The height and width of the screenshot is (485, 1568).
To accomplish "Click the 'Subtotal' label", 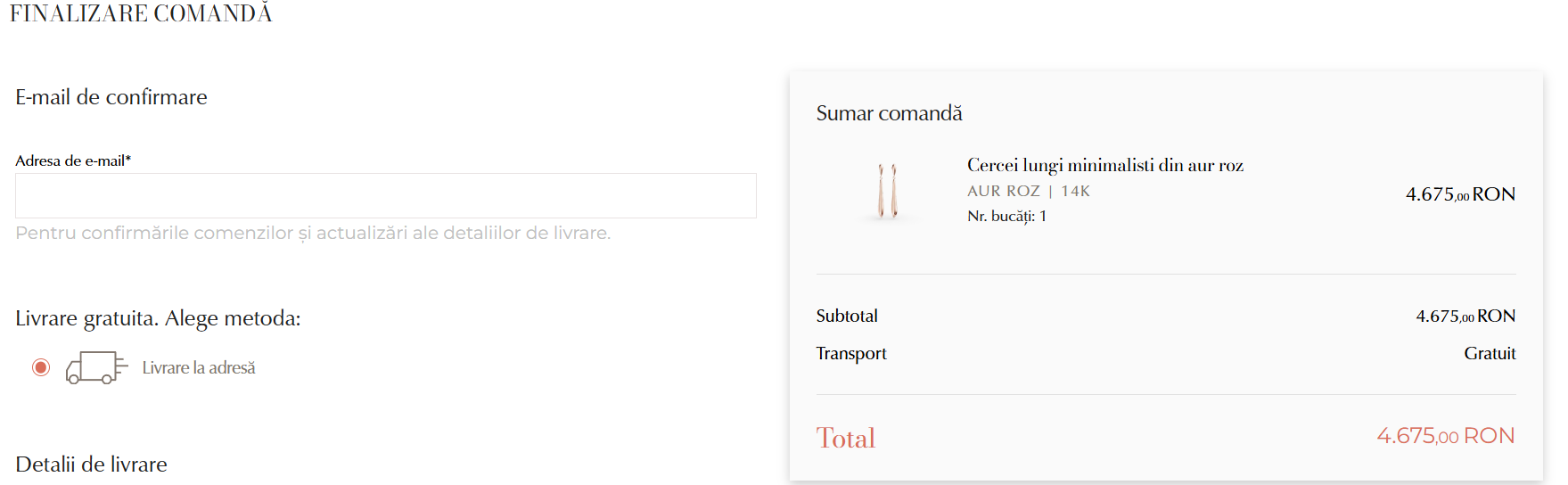I will click(847, 316).
